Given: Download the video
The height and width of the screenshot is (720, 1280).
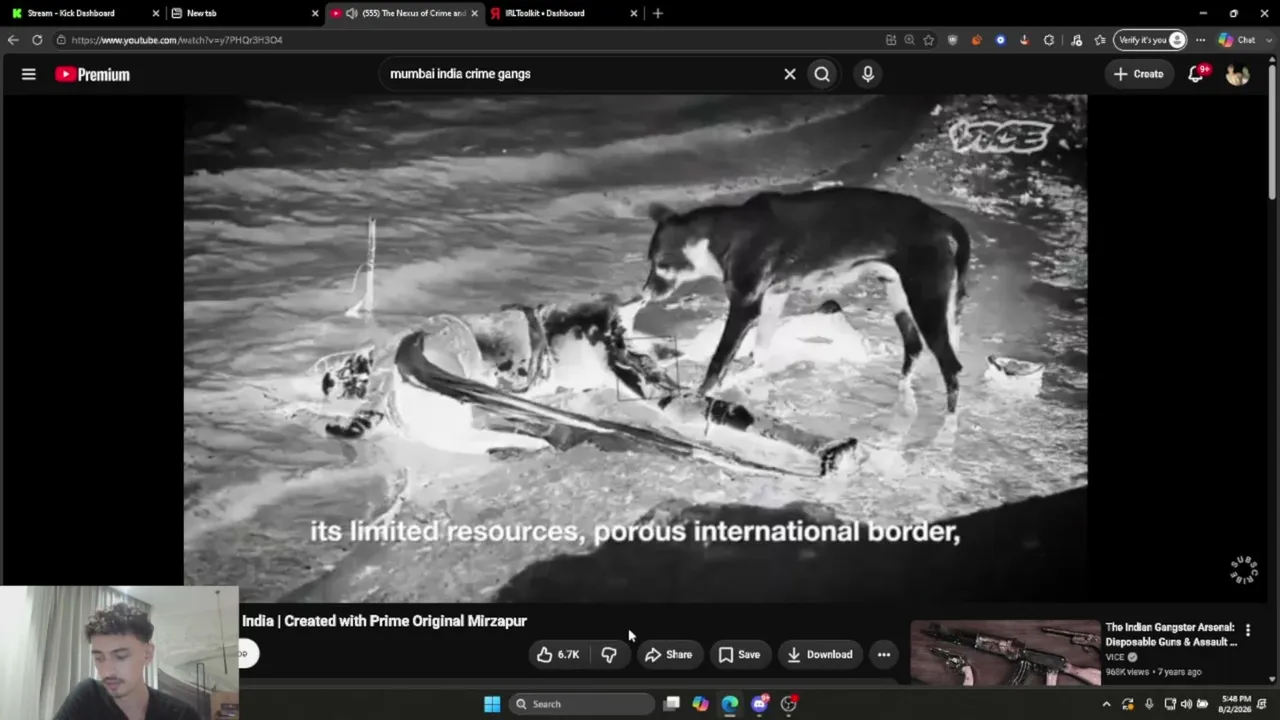Looking at the screenshot, I should coord(819,655).
